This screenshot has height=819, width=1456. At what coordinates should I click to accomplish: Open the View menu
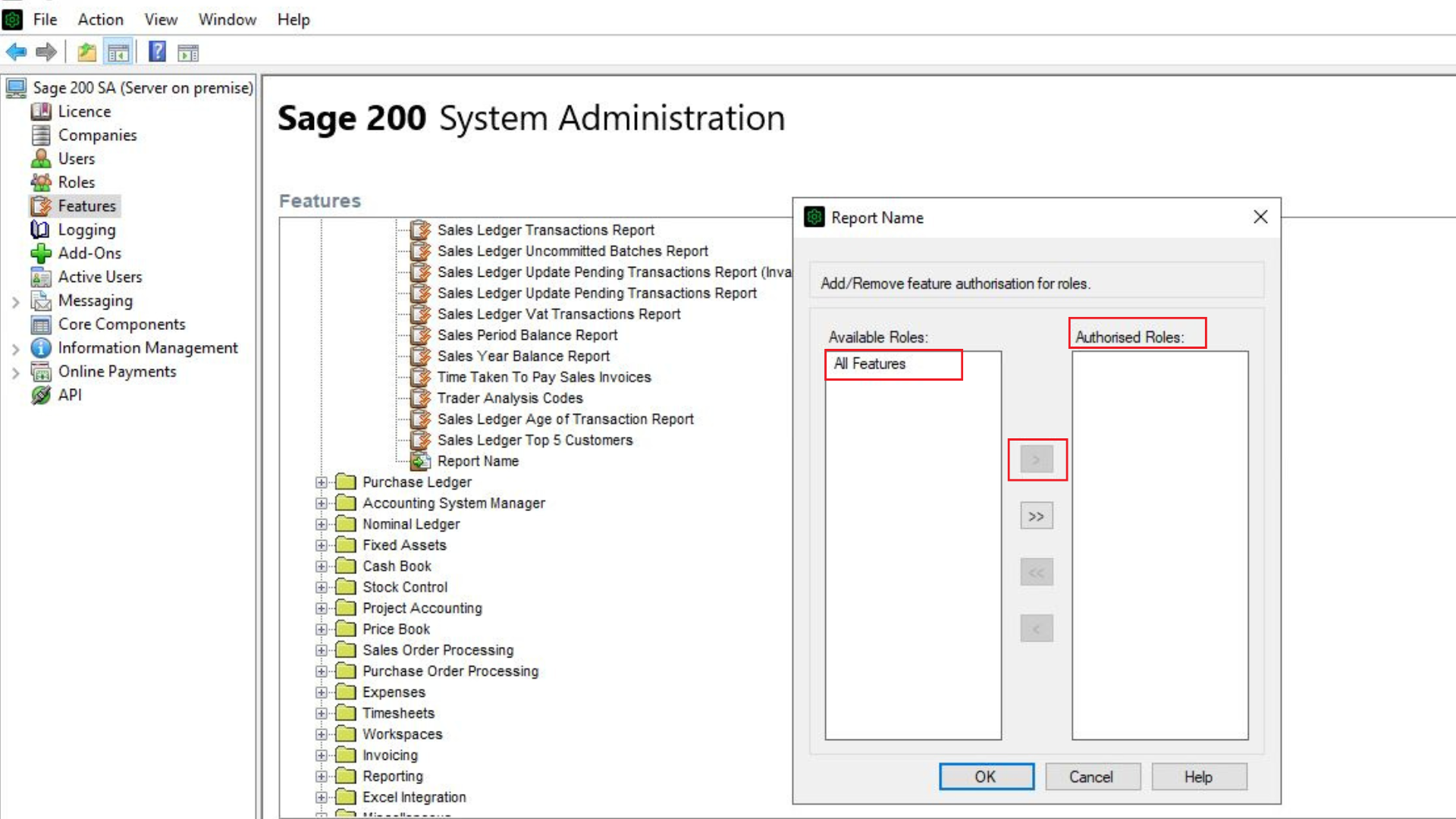click(160, 19)
